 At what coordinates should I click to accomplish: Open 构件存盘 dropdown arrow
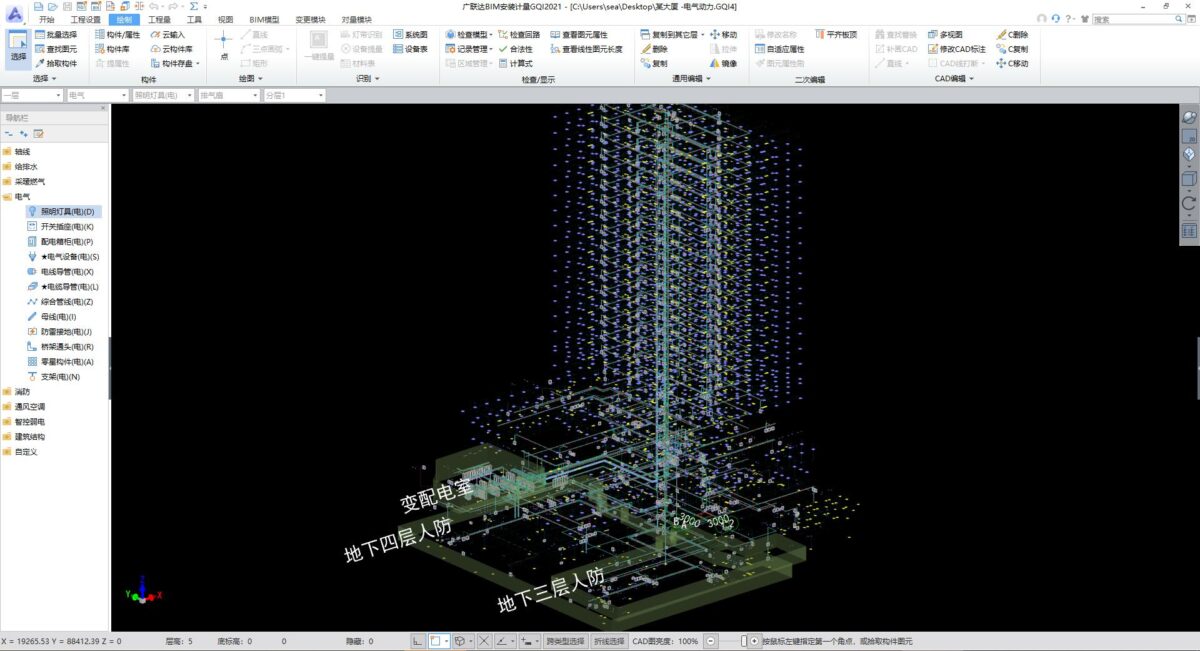pos(198,63)
